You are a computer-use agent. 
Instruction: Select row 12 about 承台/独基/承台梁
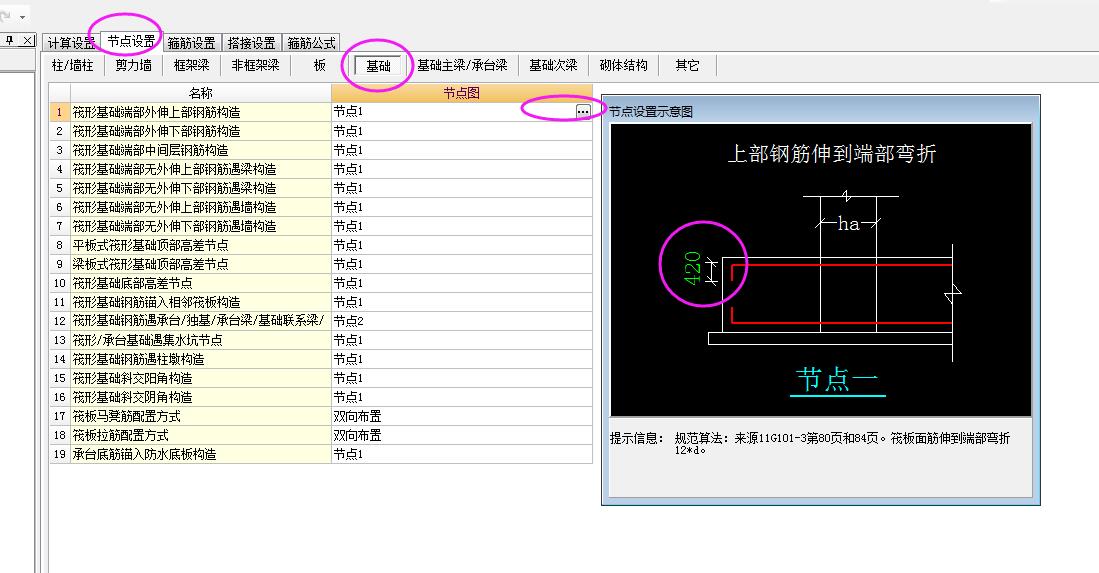click(200, 321)
